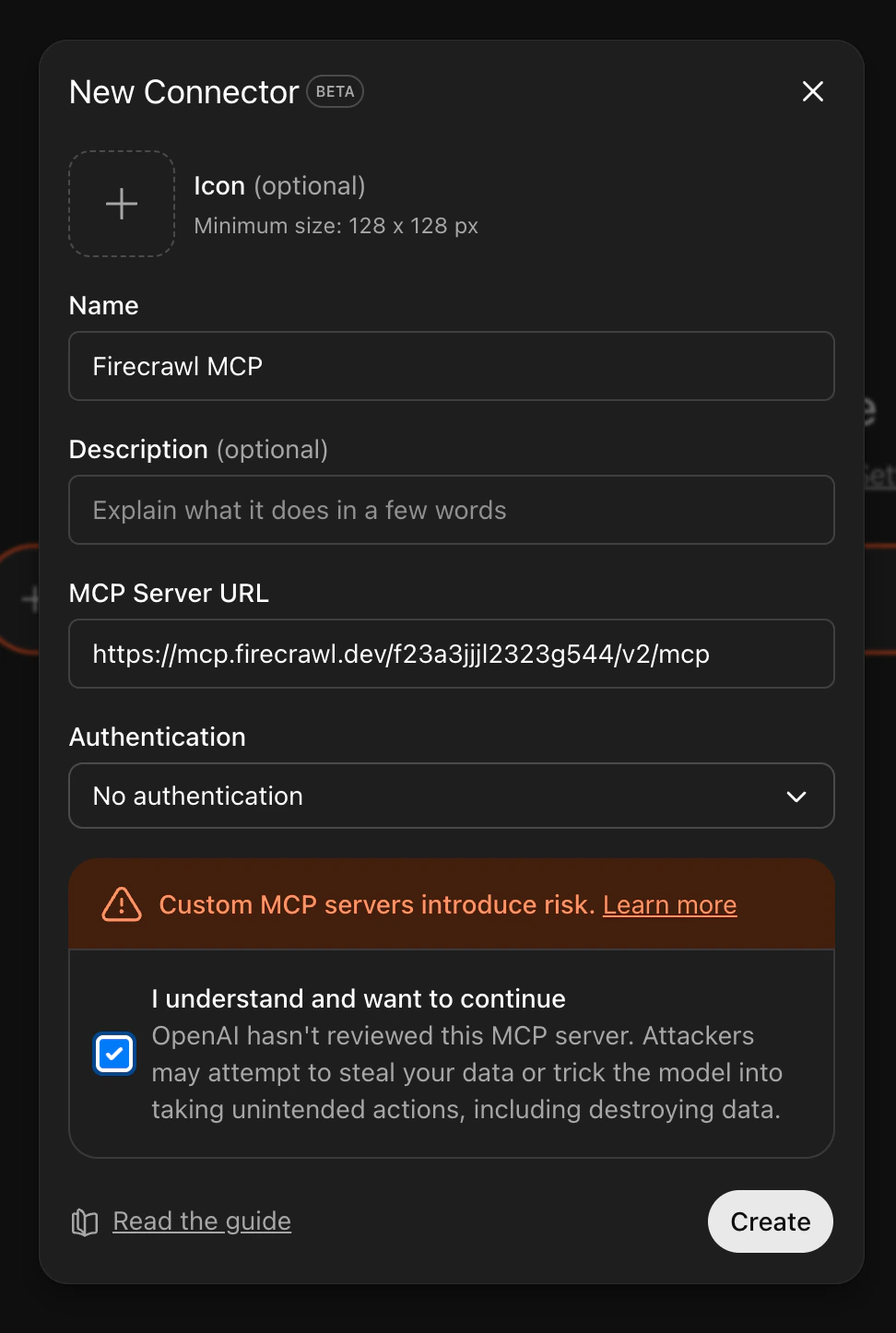Click the Name field containing Firecrawl MCP
The height and width of the screenshot is (1333, 896).
click(451, 366)
